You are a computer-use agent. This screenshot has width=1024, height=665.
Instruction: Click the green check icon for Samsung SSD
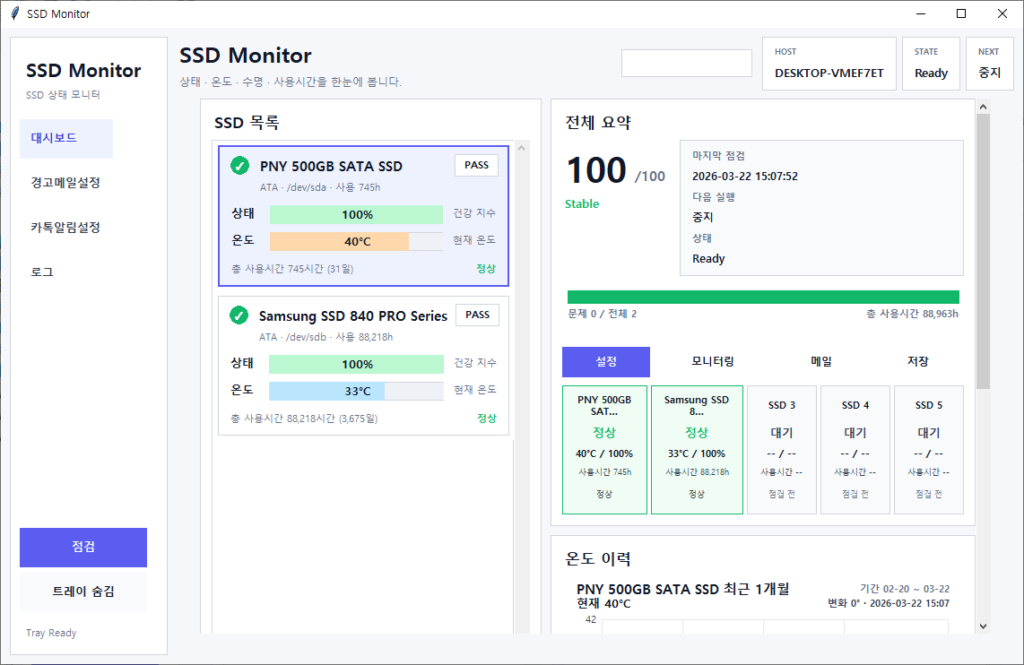click(239, 316)
